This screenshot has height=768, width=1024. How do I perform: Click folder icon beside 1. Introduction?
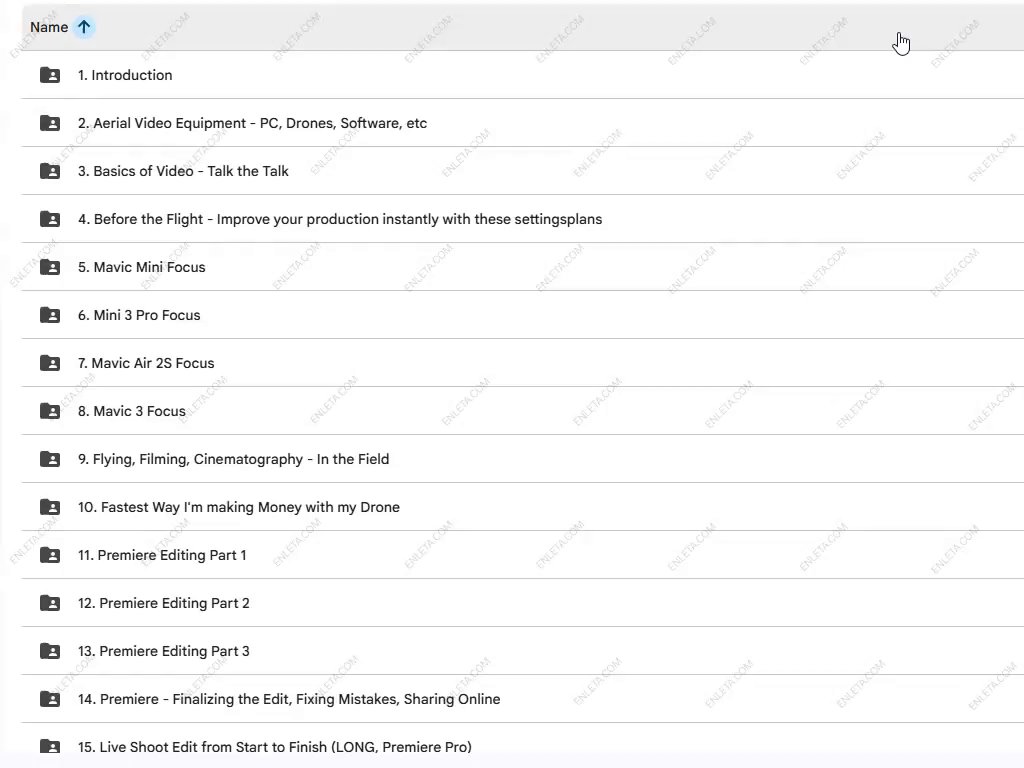[x=50, y=75]
